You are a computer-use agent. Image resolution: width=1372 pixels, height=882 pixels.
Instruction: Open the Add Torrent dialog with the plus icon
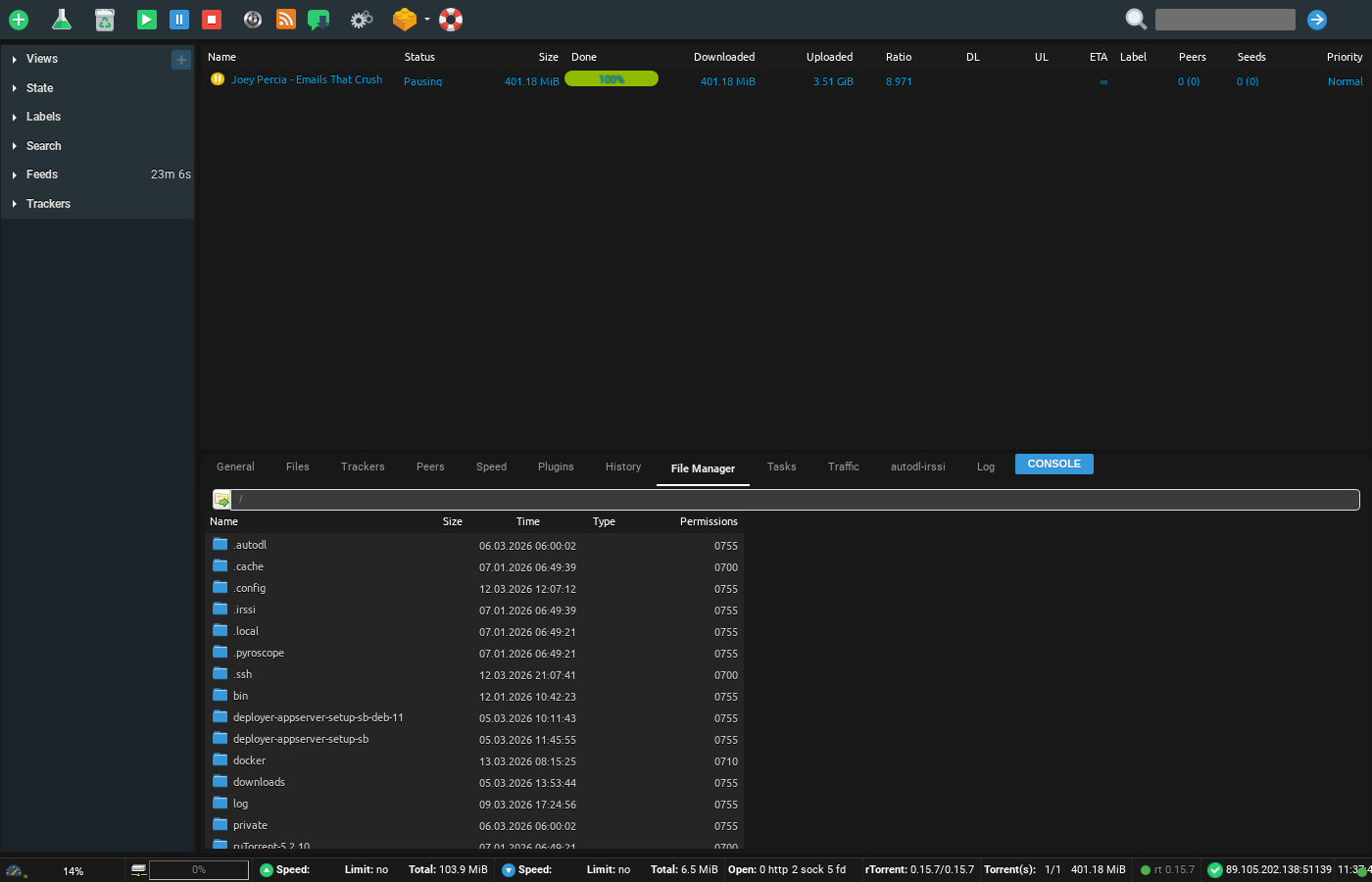[19, 20]
